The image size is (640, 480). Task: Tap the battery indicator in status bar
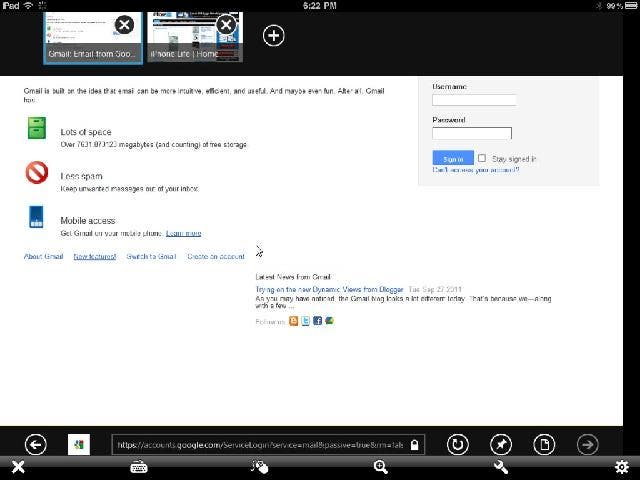pyautogui.click(x=631, y=6)
